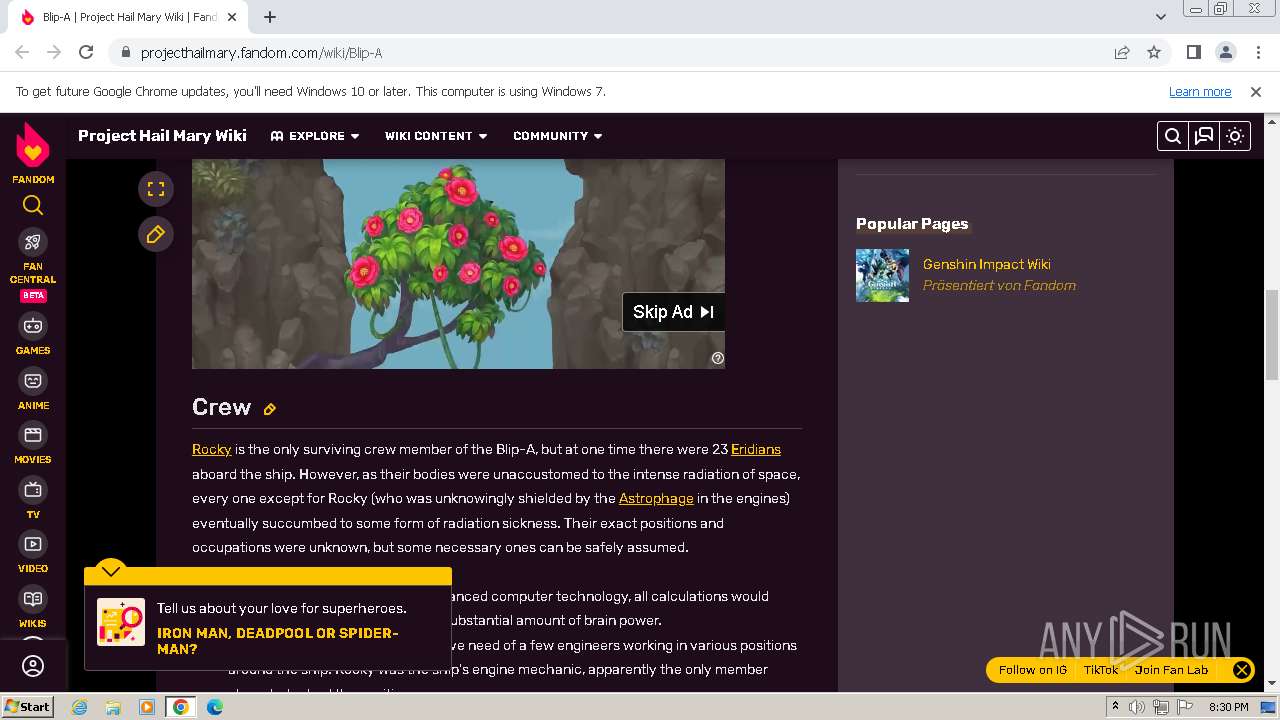The width and height of the screenshot is (1280, 720).
Task: Follow on IG link
Action: (x=1032, y=670)
